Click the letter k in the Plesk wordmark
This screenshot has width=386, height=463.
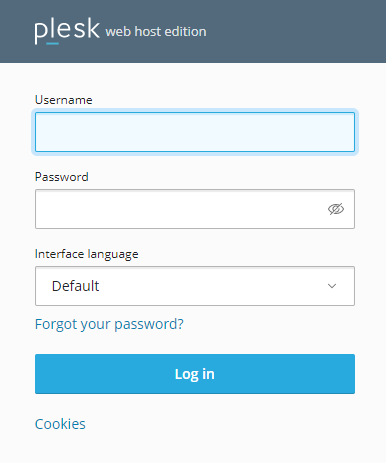(93, 29)
